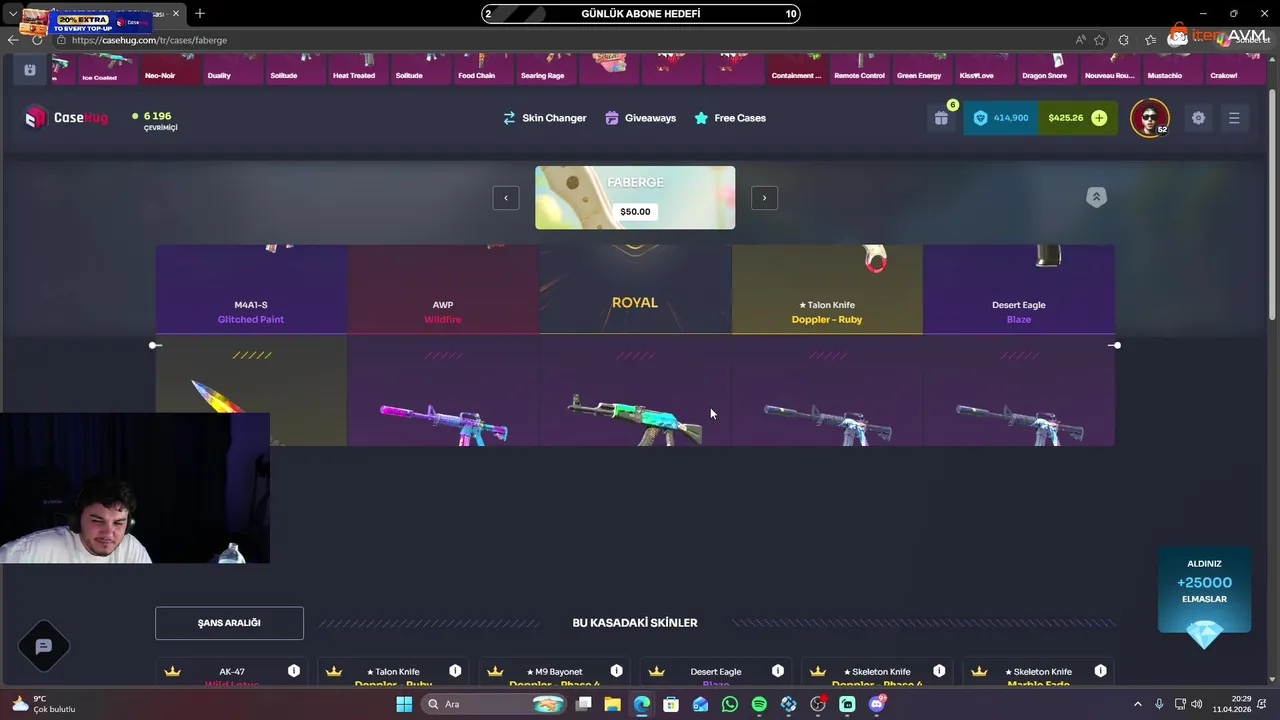Reload the page

coord(36,40)
